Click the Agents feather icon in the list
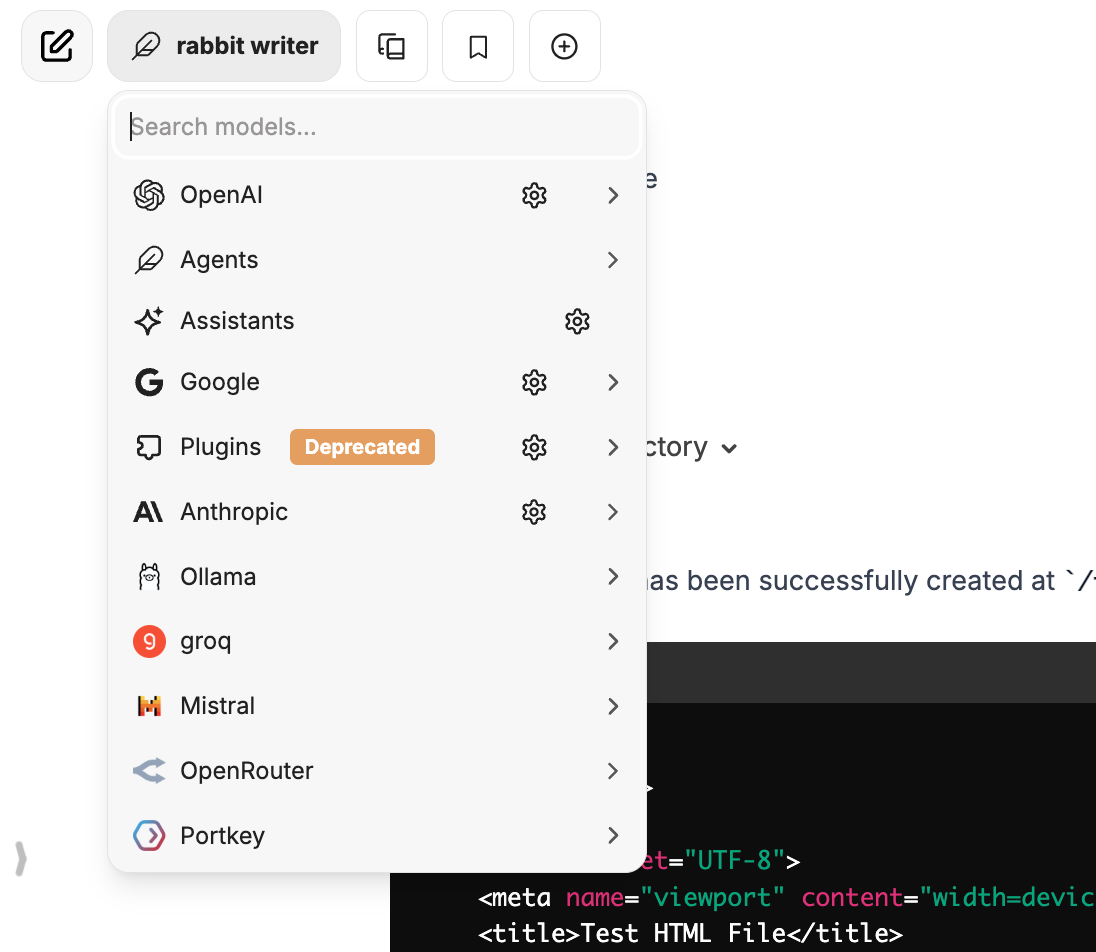The height and width of the screenshot is (952, 1096). (149, 260)
